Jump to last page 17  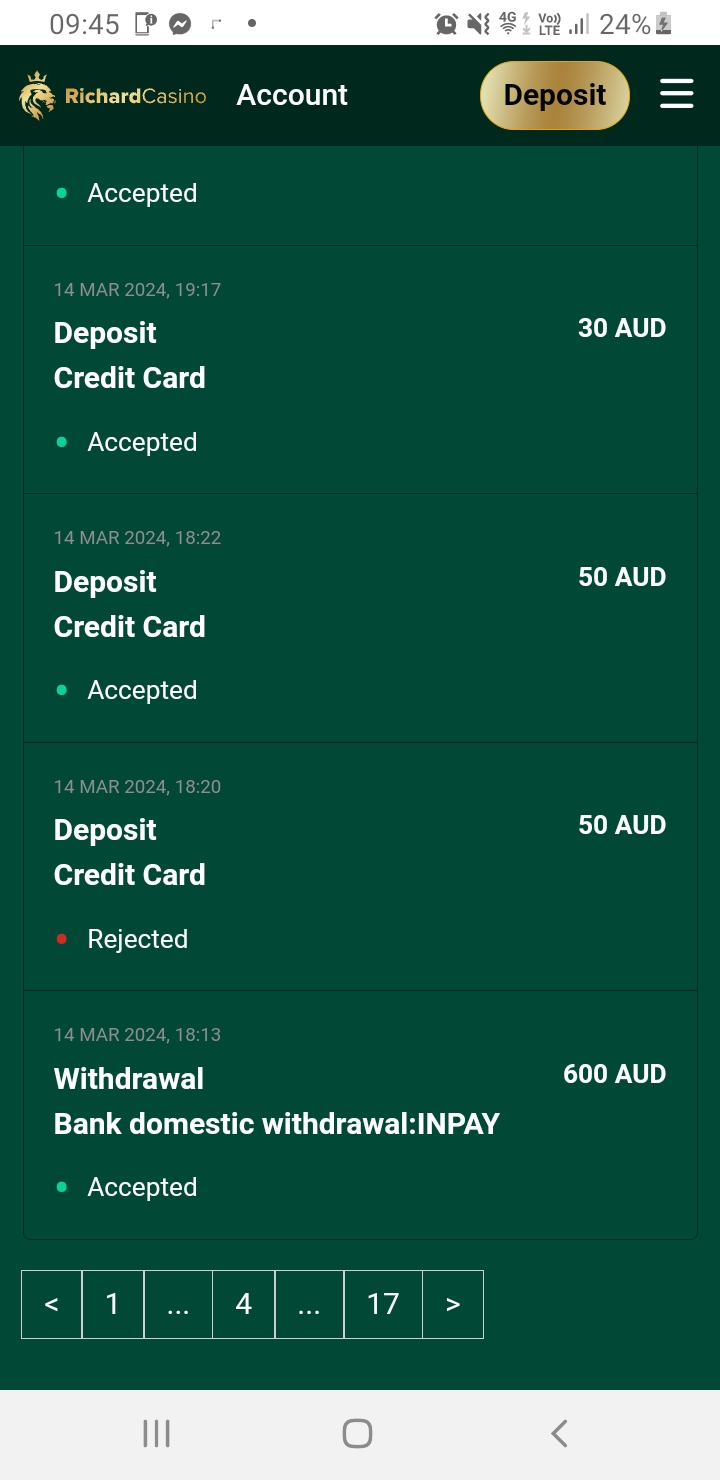383,1304
